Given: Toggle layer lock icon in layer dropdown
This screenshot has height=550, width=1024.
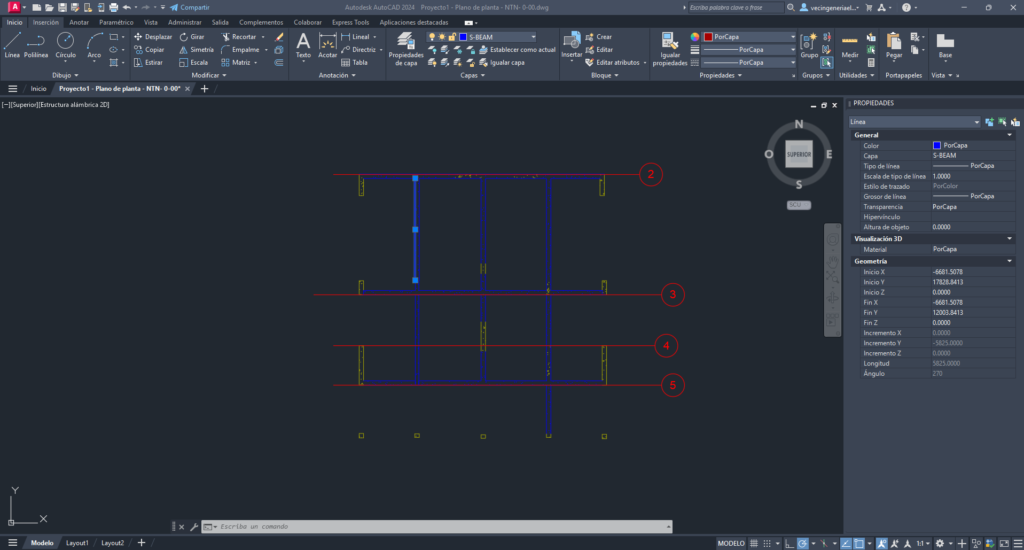Looking at the screenshot, I should tap(452, 37).
